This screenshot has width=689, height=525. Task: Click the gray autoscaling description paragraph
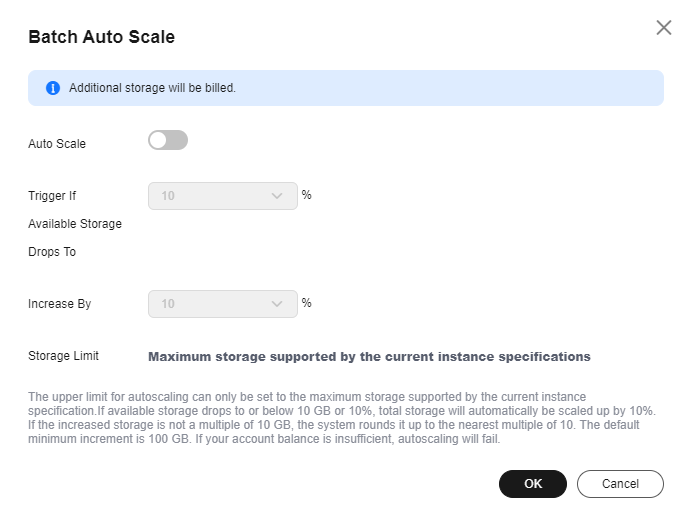[342, 418]
